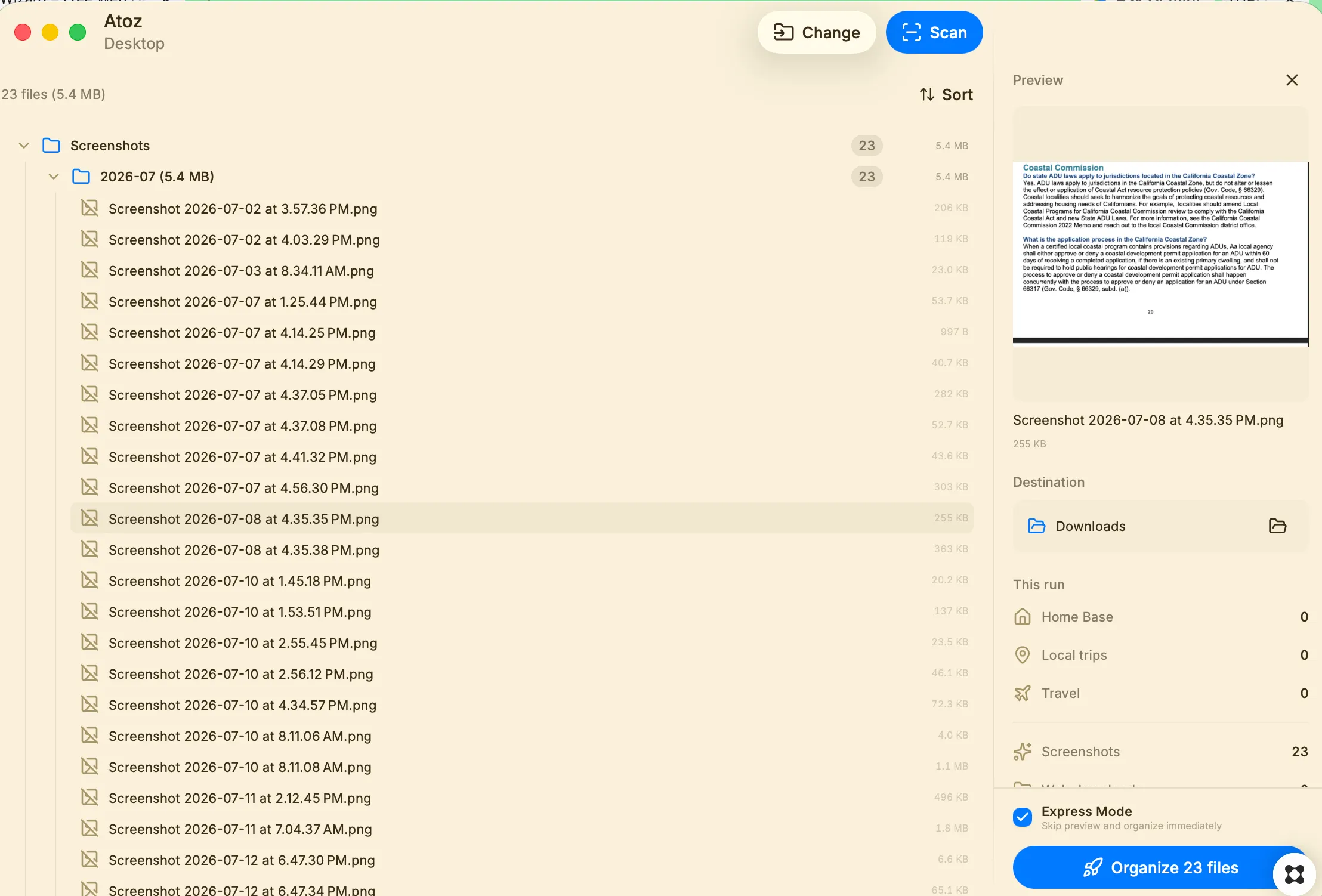
Task: Click image icon for Screenshot 2026-07-10 at 1.45.18 PM
Action: click(89, 580)
